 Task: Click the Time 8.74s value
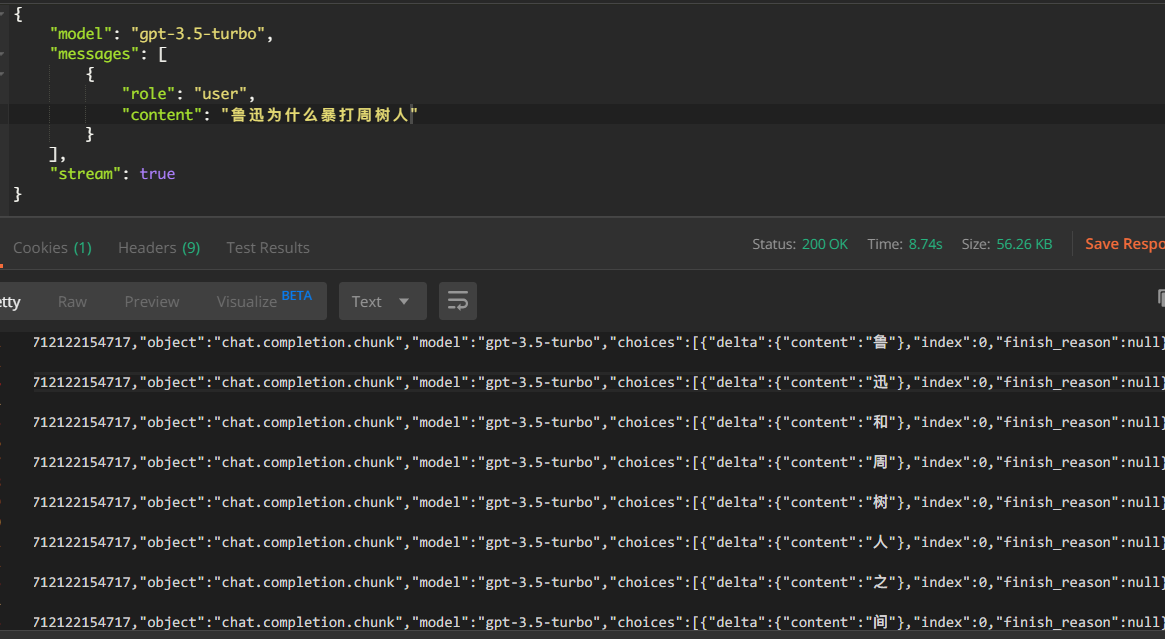pos(926,244)
